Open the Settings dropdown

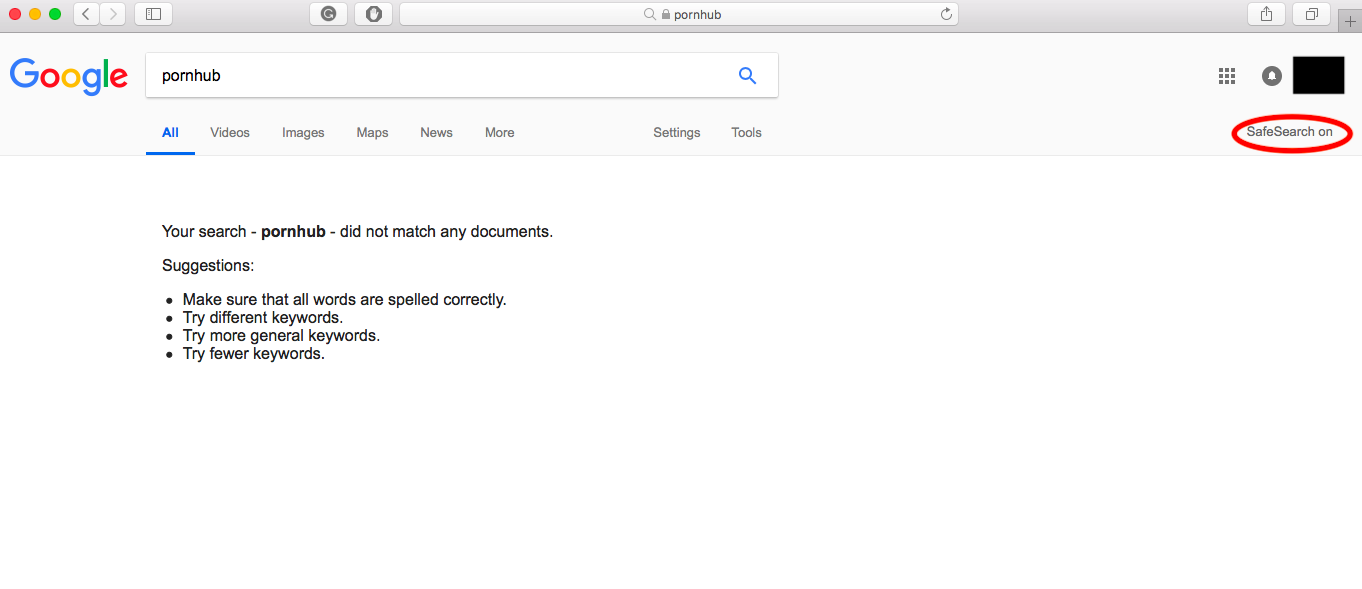[x=676, y=132]
